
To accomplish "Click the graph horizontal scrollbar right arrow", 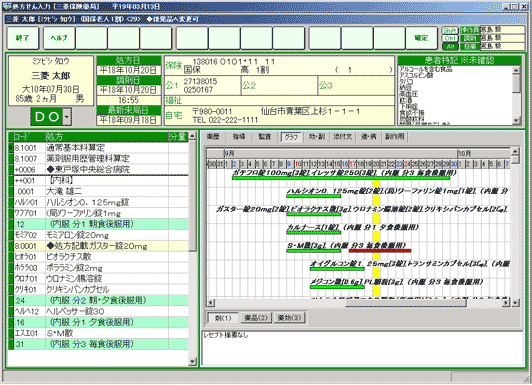I will coord(506,302).
